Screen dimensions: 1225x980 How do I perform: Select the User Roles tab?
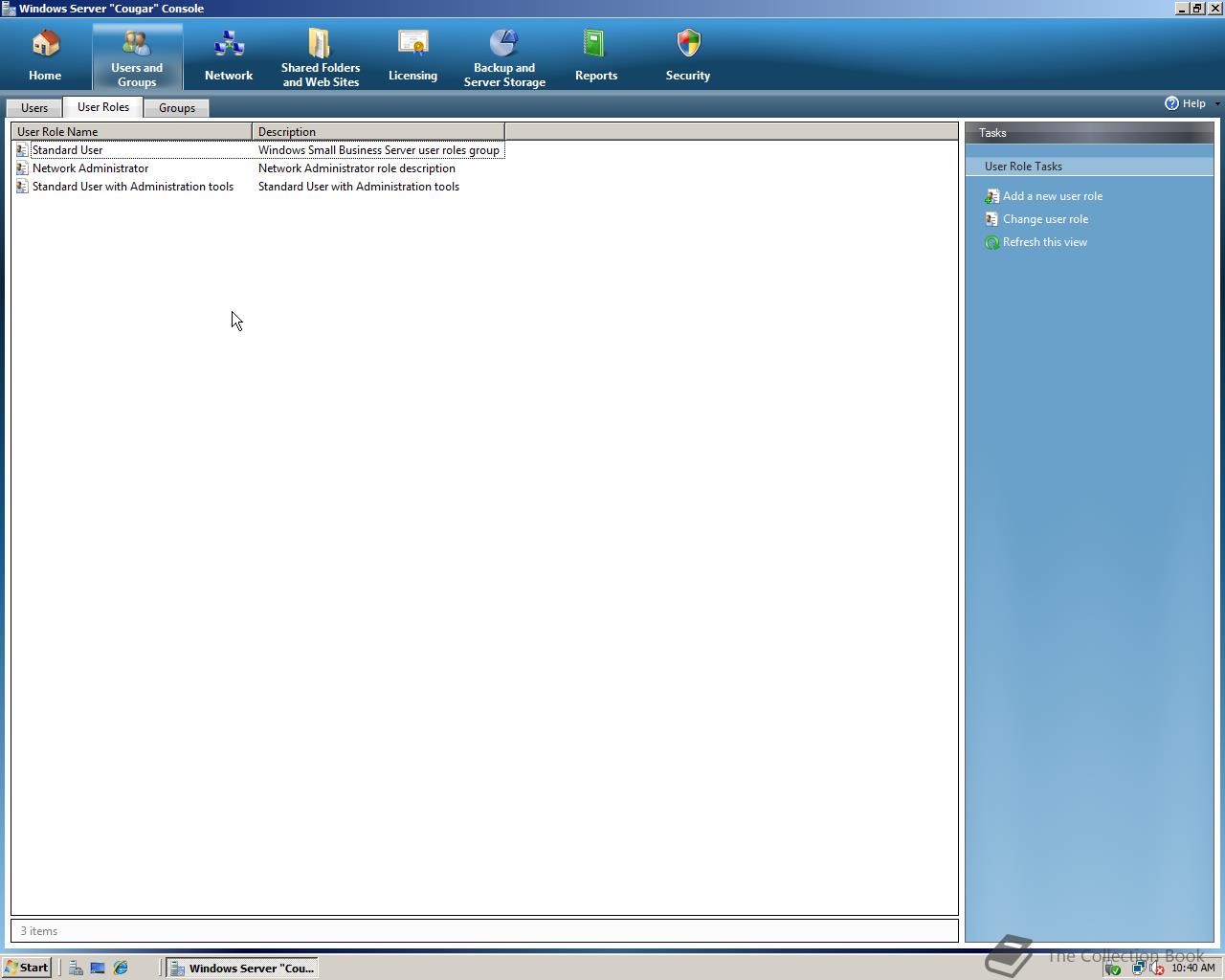click(103, 107)
